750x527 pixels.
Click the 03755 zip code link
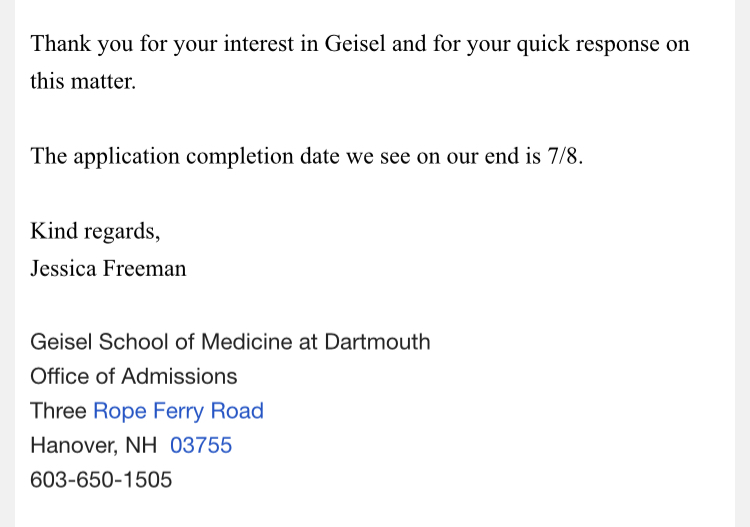point(201,445)
